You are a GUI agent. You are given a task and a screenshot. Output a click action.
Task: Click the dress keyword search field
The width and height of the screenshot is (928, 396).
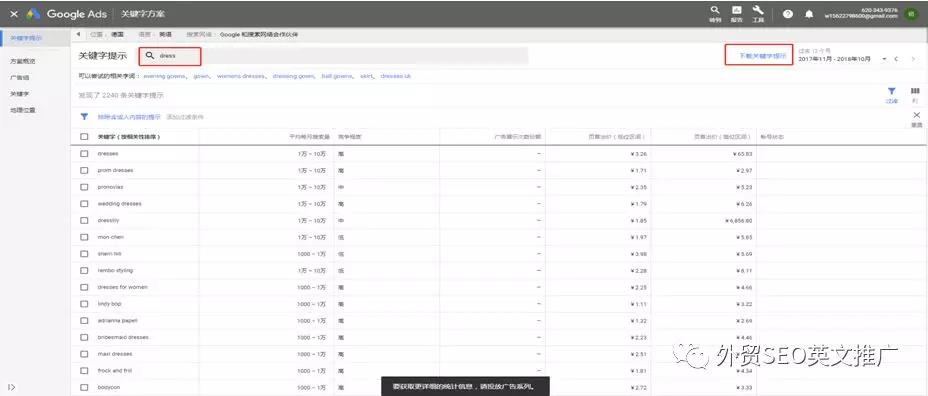[x=170, y=56]
